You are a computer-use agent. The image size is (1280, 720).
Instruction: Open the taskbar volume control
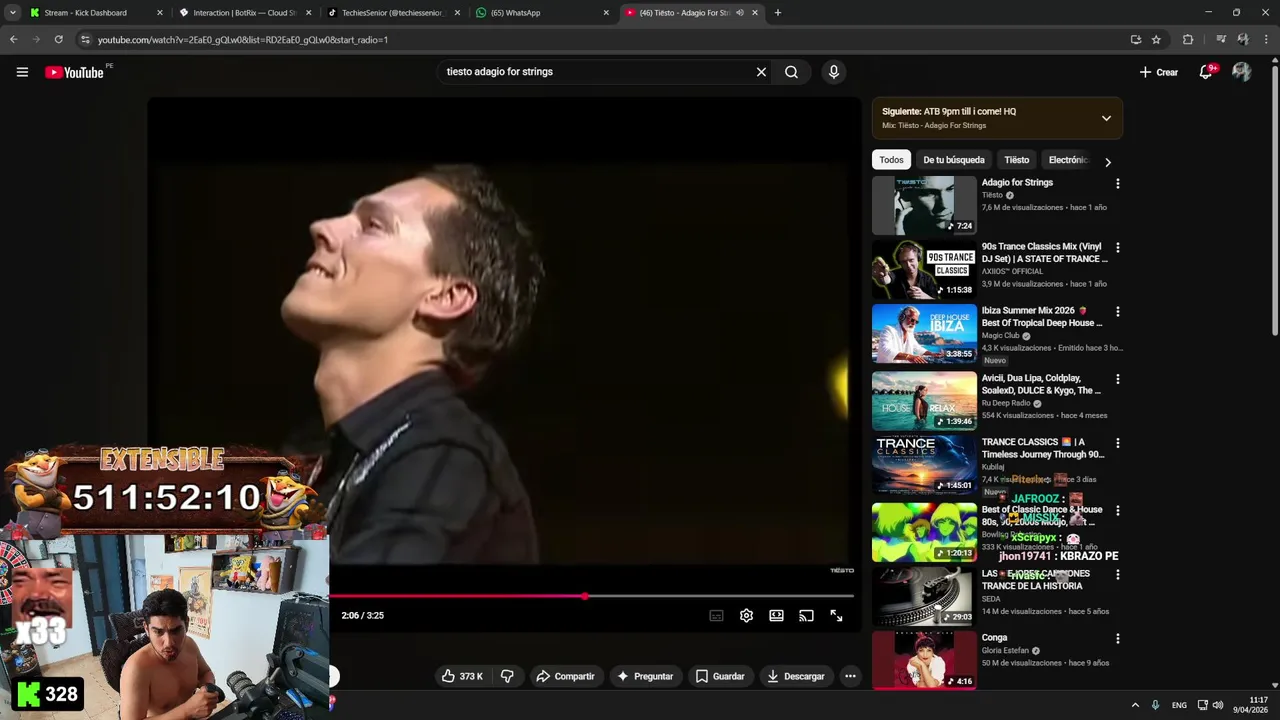pyautogui.click(x=1218, y=705)
